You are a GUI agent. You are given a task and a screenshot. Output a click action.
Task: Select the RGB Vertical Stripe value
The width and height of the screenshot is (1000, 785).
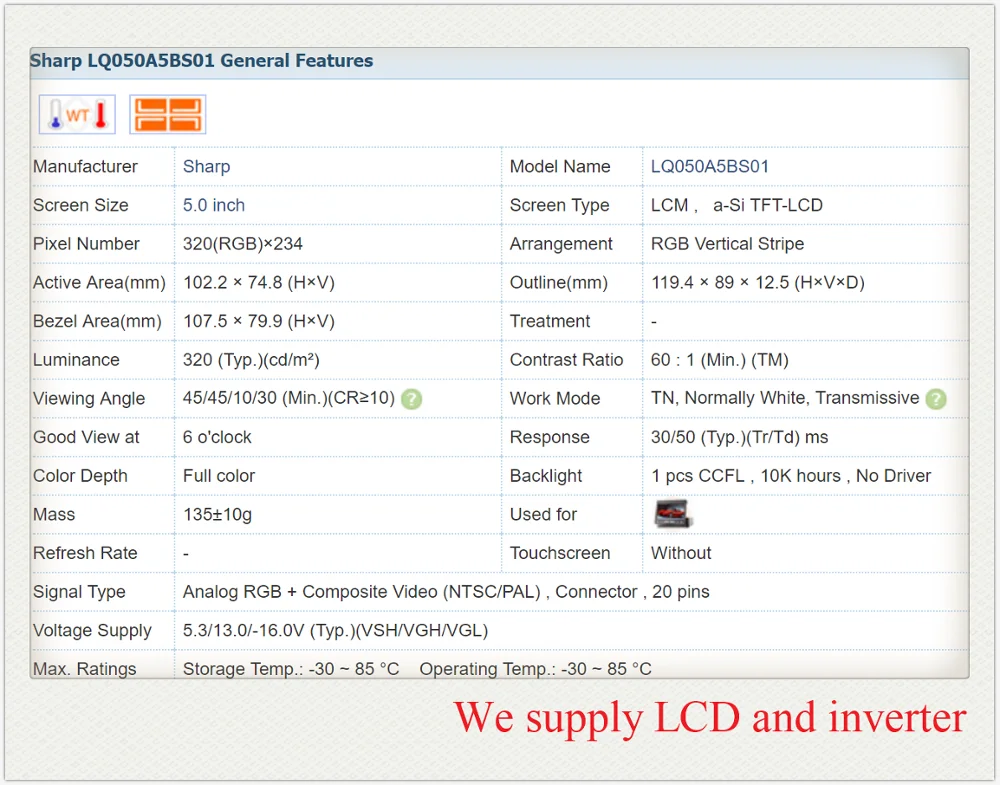click(727, 244)
